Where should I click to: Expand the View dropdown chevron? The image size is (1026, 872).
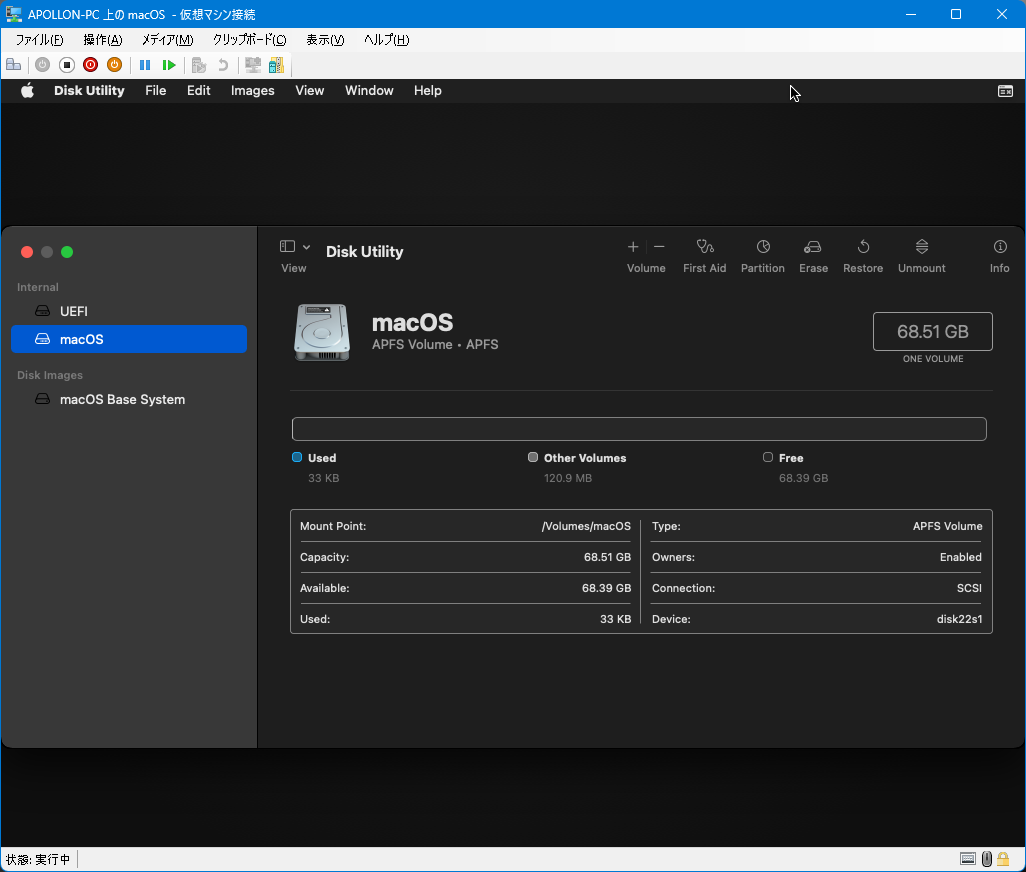click(x=306, y=247)
